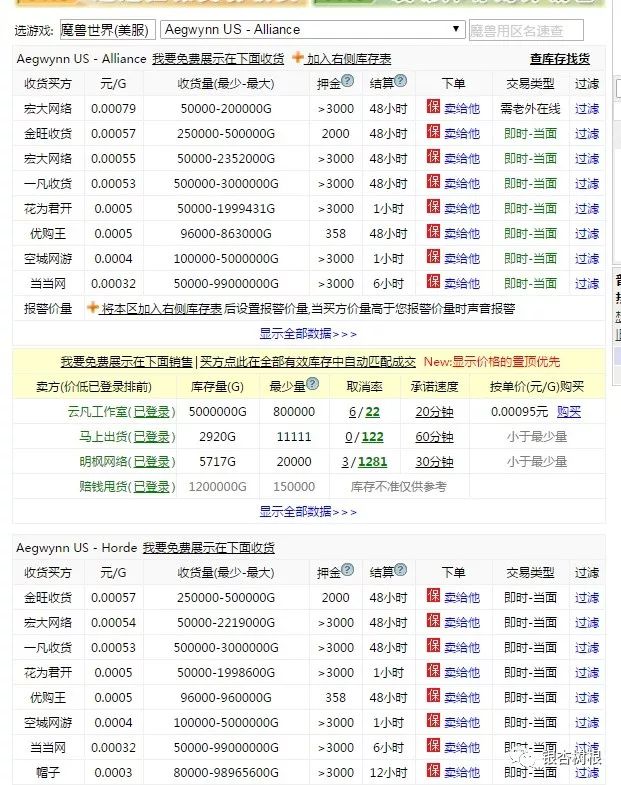
Task: Click 过滤 in Alliance 优购王 row
Action: (x=586, y=234)
